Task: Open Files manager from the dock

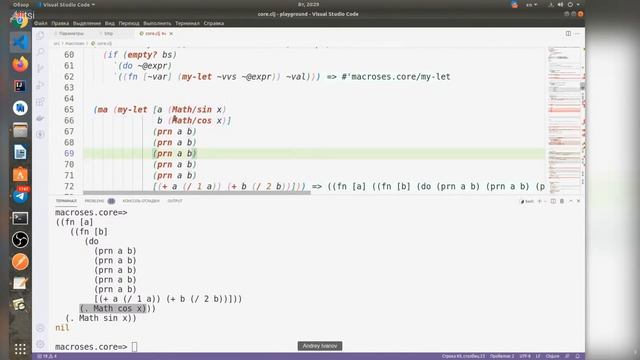Action: pyautogui.click(x=20, y=130)
